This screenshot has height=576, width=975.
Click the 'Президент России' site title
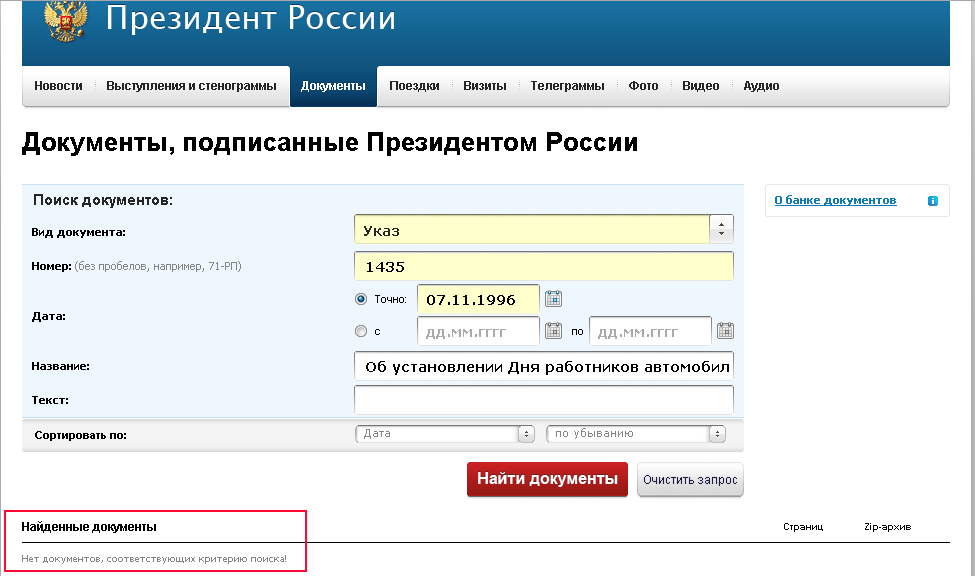pyautogui.click(x=251, y=18)
